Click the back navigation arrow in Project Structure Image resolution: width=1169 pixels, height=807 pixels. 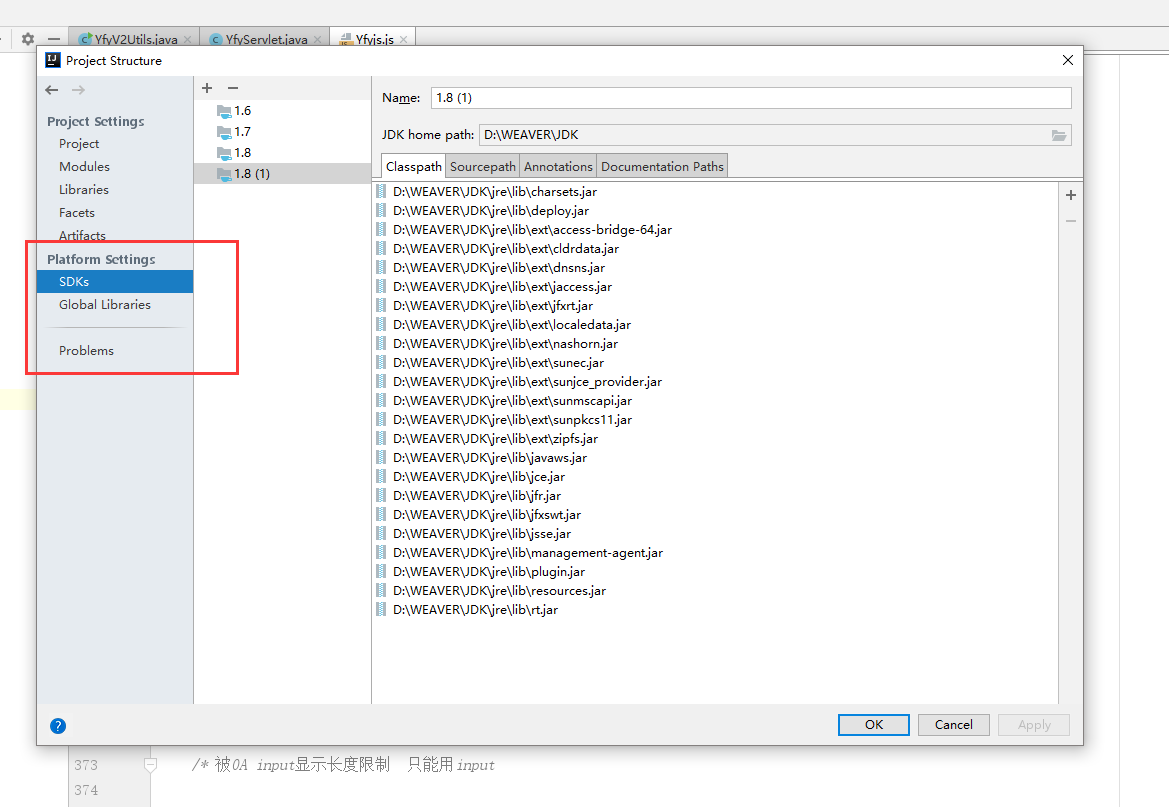(x=51, y=90)
